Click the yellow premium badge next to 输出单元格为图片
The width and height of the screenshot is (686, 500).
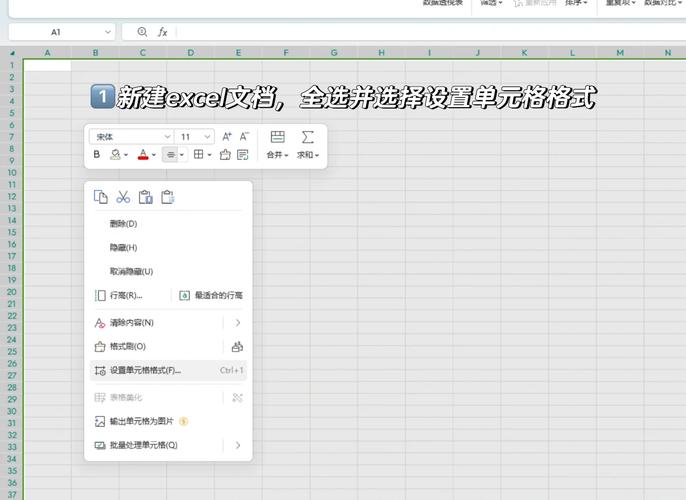tap(184, 421)
